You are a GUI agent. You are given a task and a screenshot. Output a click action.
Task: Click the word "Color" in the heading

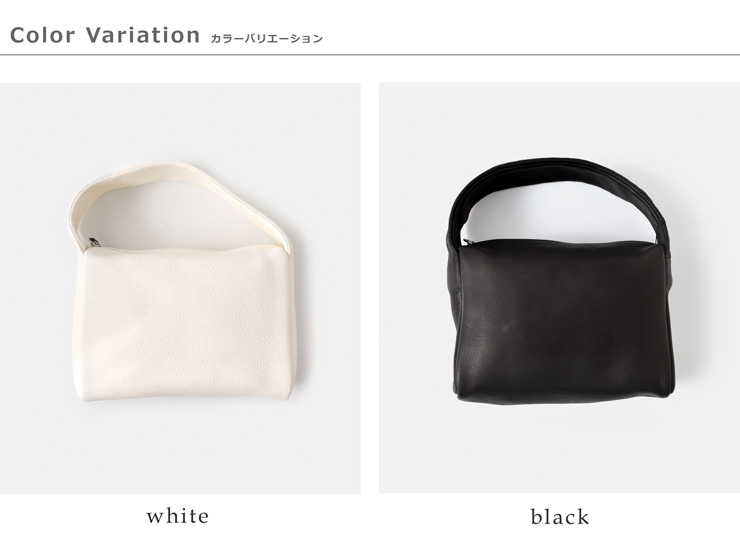point(42,35)
